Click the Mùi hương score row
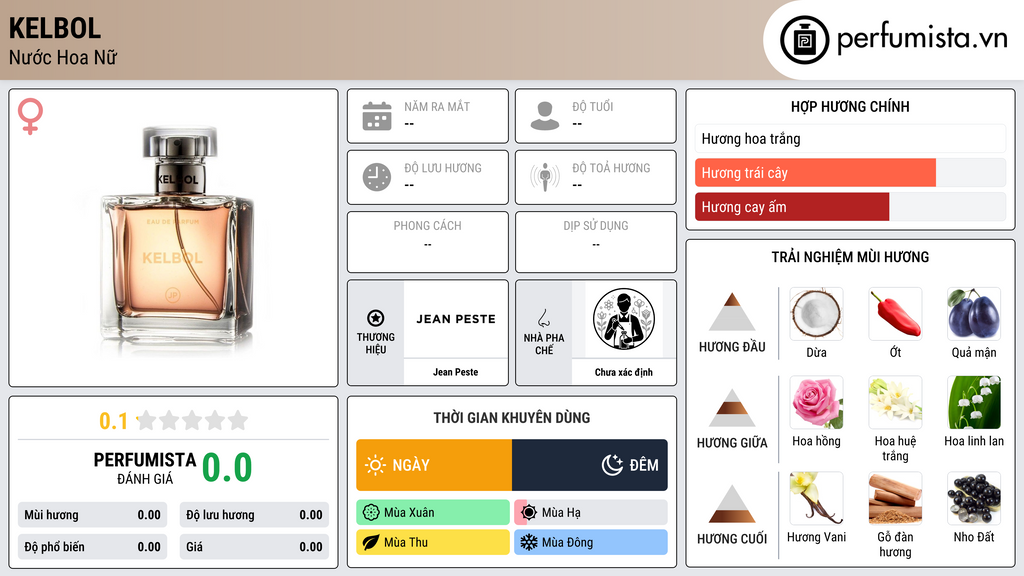This screenshot has width=1024, height=576. [92, 515]
